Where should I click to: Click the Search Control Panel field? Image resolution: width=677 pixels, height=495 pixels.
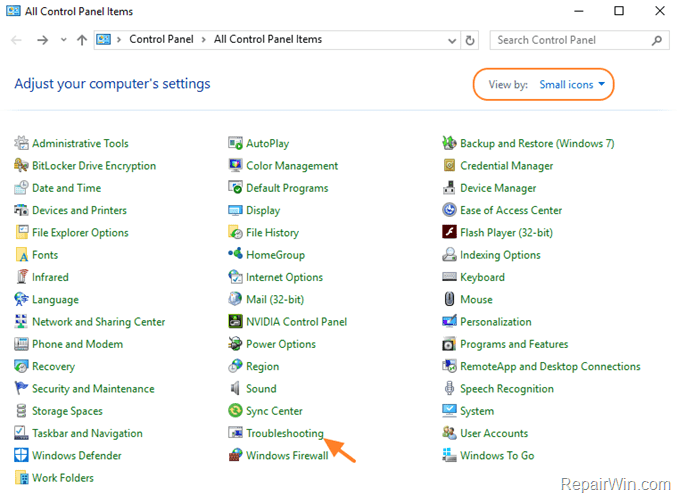click(x=579, y=40)
